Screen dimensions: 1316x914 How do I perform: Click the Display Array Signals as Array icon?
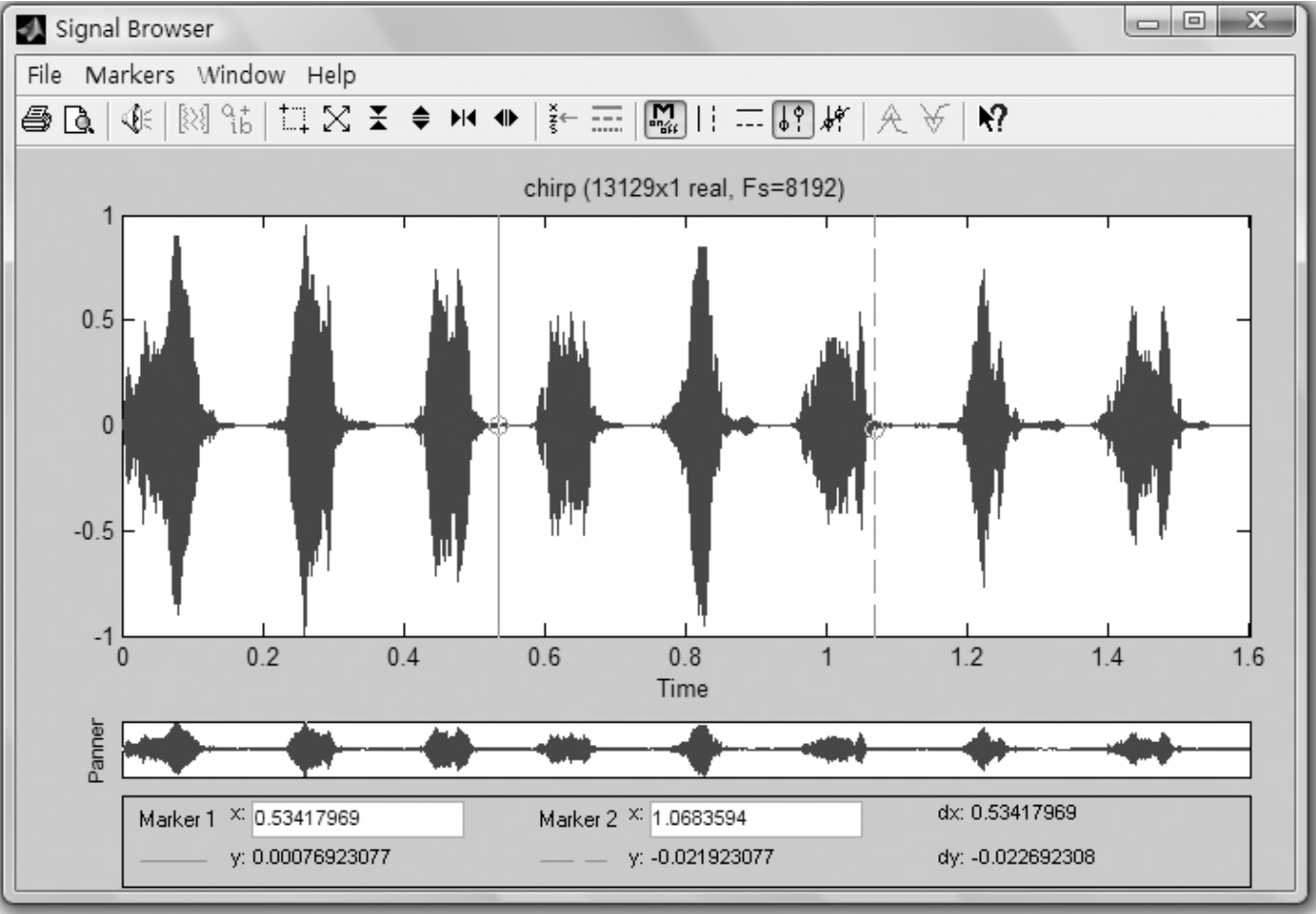(x=193, y=119)
